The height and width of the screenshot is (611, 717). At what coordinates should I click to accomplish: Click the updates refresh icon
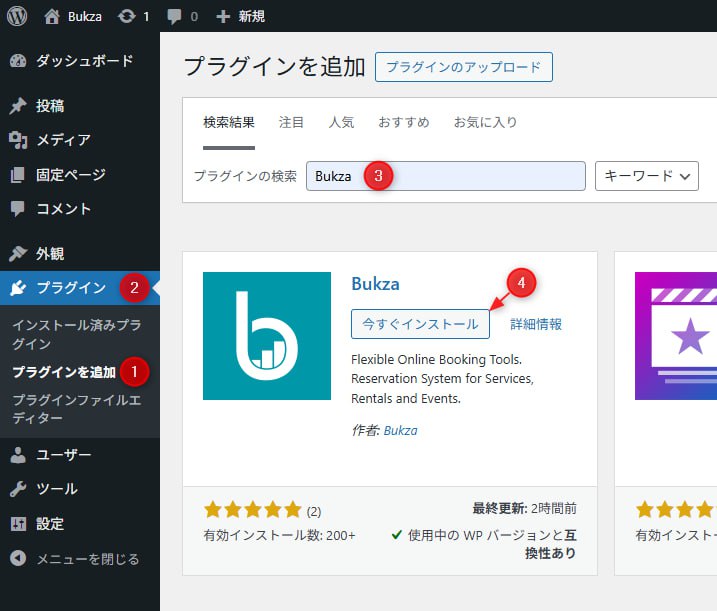126,17
